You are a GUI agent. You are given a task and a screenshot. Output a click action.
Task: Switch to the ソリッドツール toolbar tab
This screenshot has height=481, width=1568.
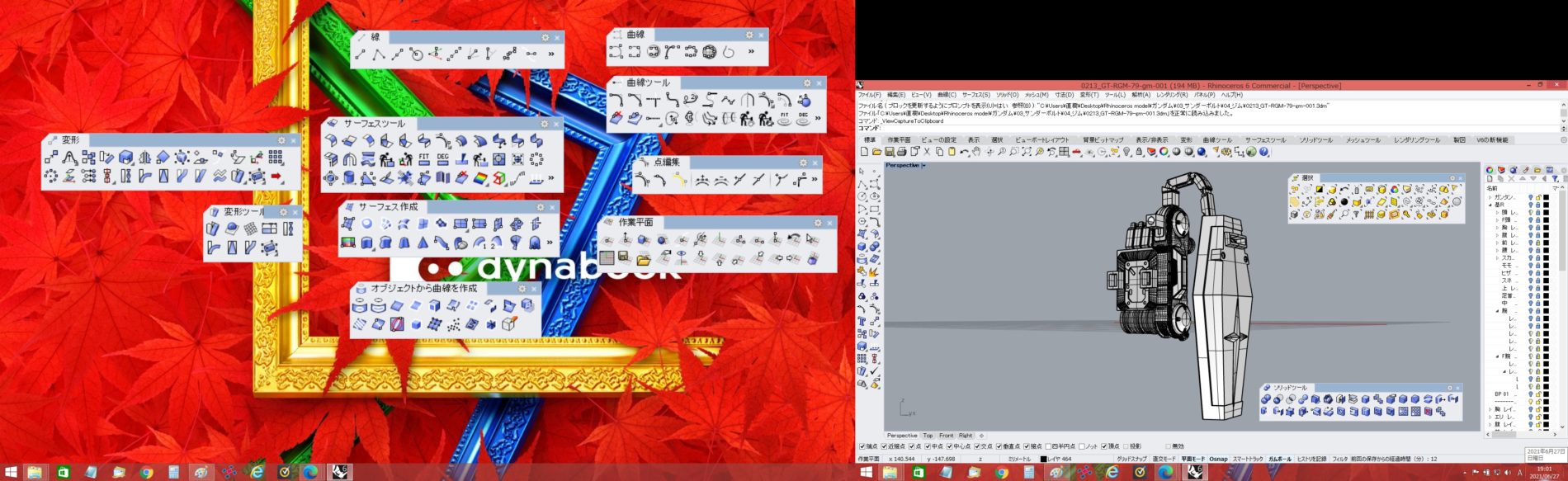click(1315, 140)
